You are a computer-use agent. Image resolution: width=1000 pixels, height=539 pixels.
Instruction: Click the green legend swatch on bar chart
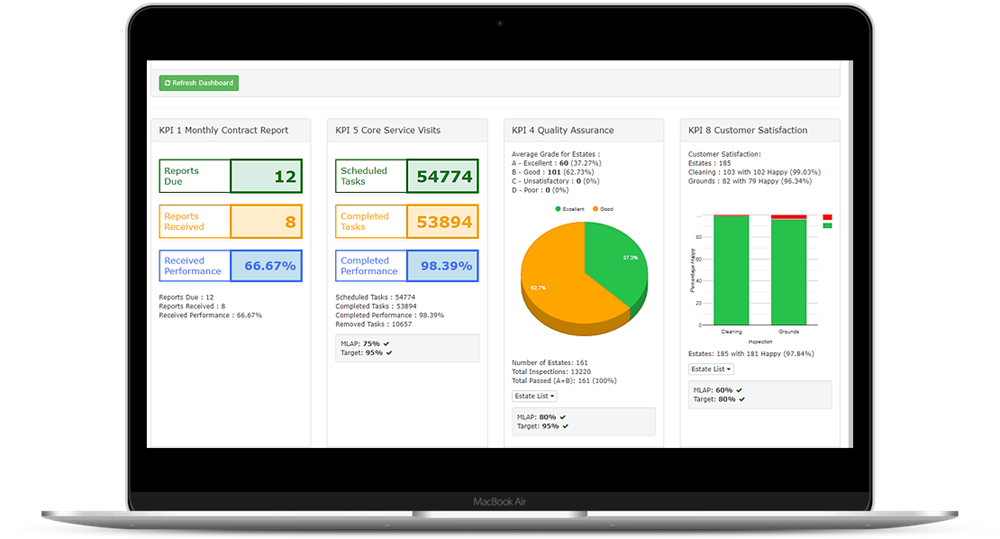827,226
